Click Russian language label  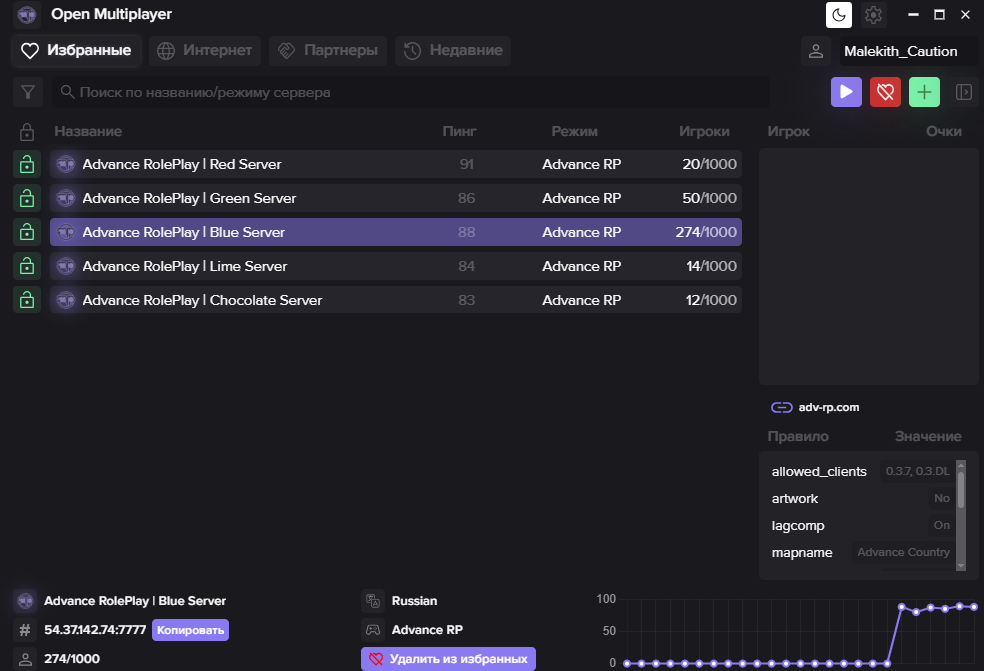click(x=414, y=601)
